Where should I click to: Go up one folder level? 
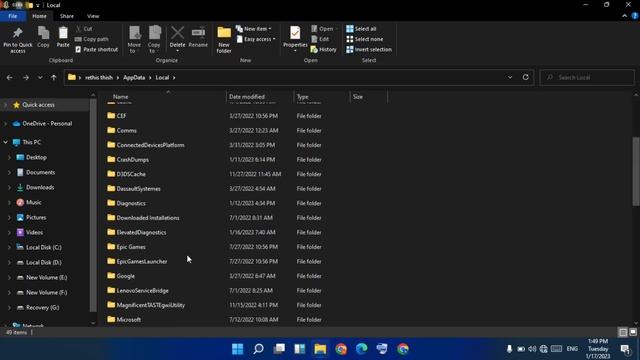53,77
